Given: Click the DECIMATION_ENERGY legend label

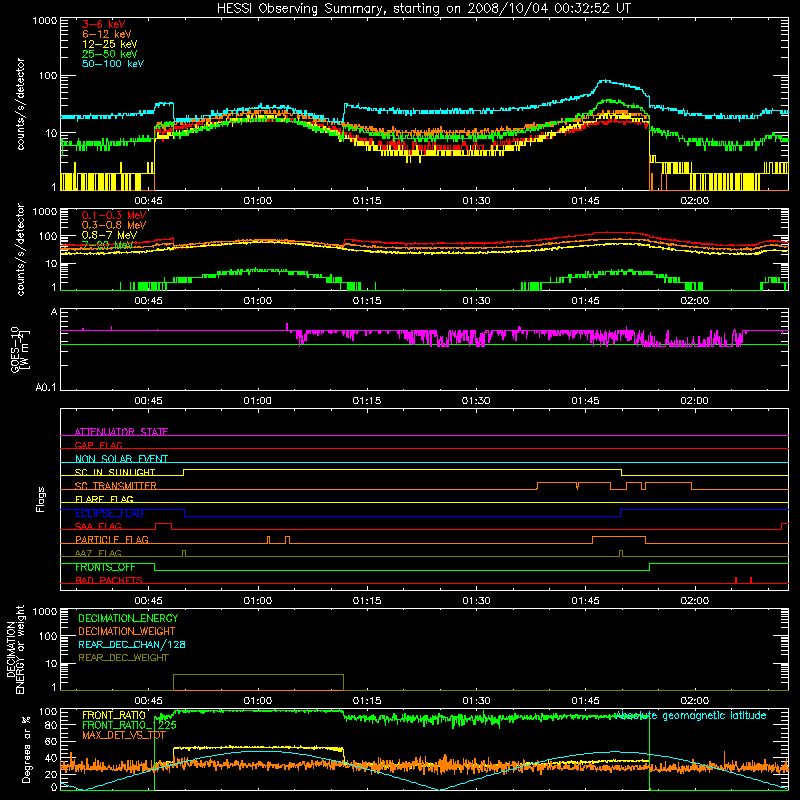Looking at the screenshot, I should (128, 618).
